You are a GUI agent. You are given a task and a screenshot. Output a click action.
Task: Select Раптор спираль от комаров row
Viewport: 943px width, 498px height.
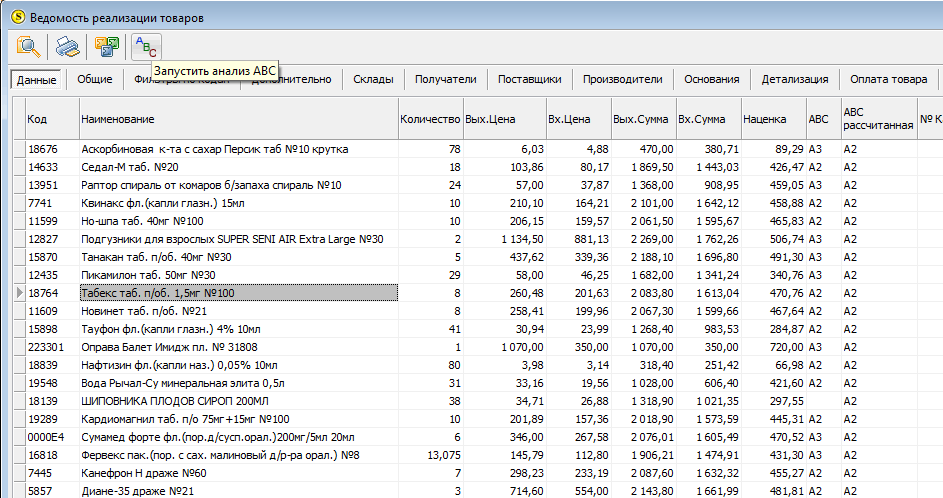click(478, 185)
